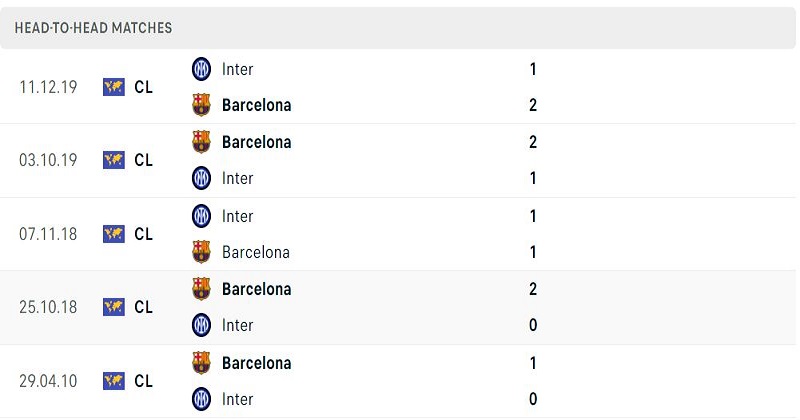Click Barcelona score 2 in 03.10.19 match
This screenshot has height=420, width=800.
[533, 142]
